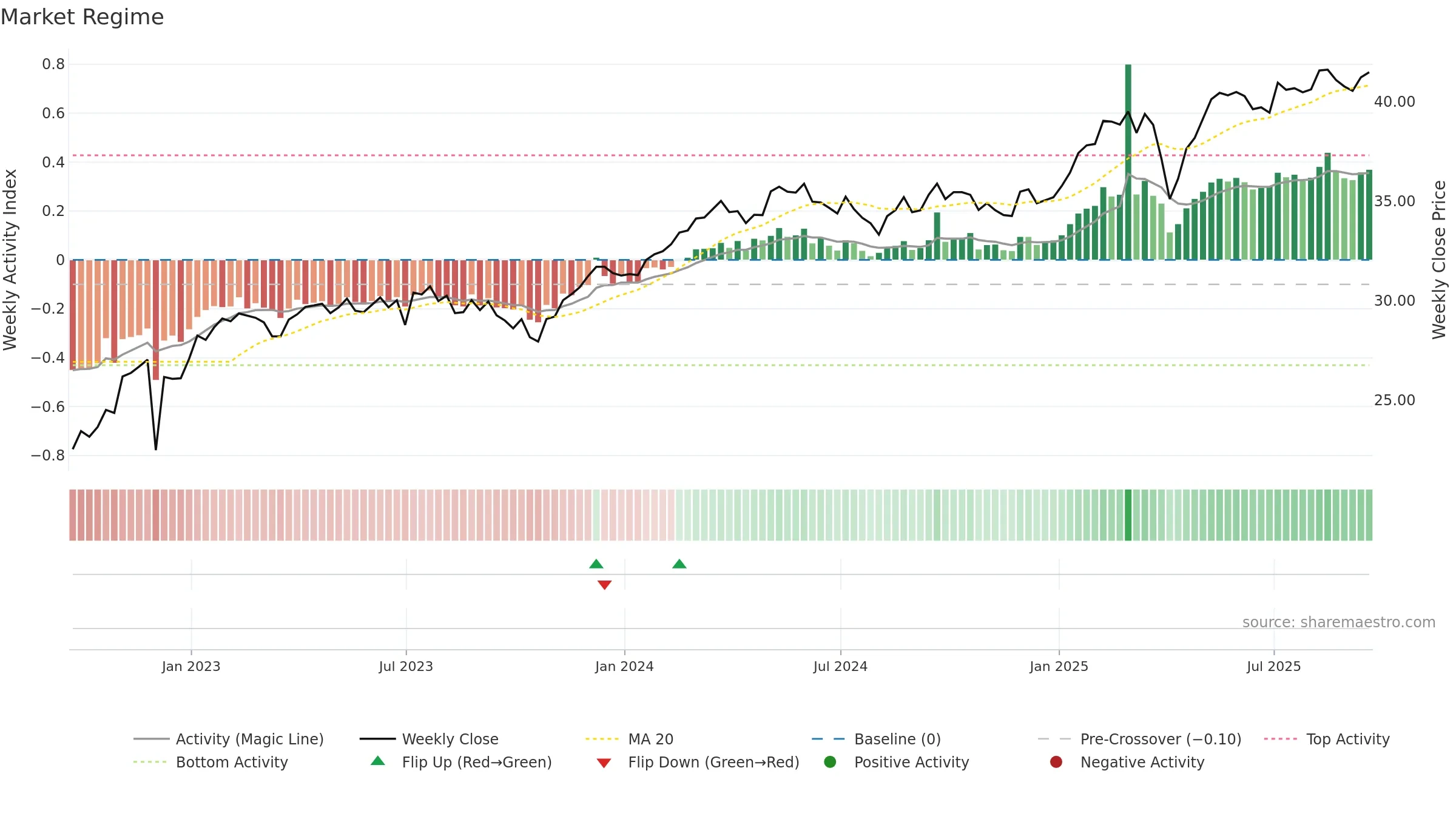Click the source: sharemaestro.com text
Image resolution: width=1456 pixels, height=819 pixels.
click(1339, 622)
